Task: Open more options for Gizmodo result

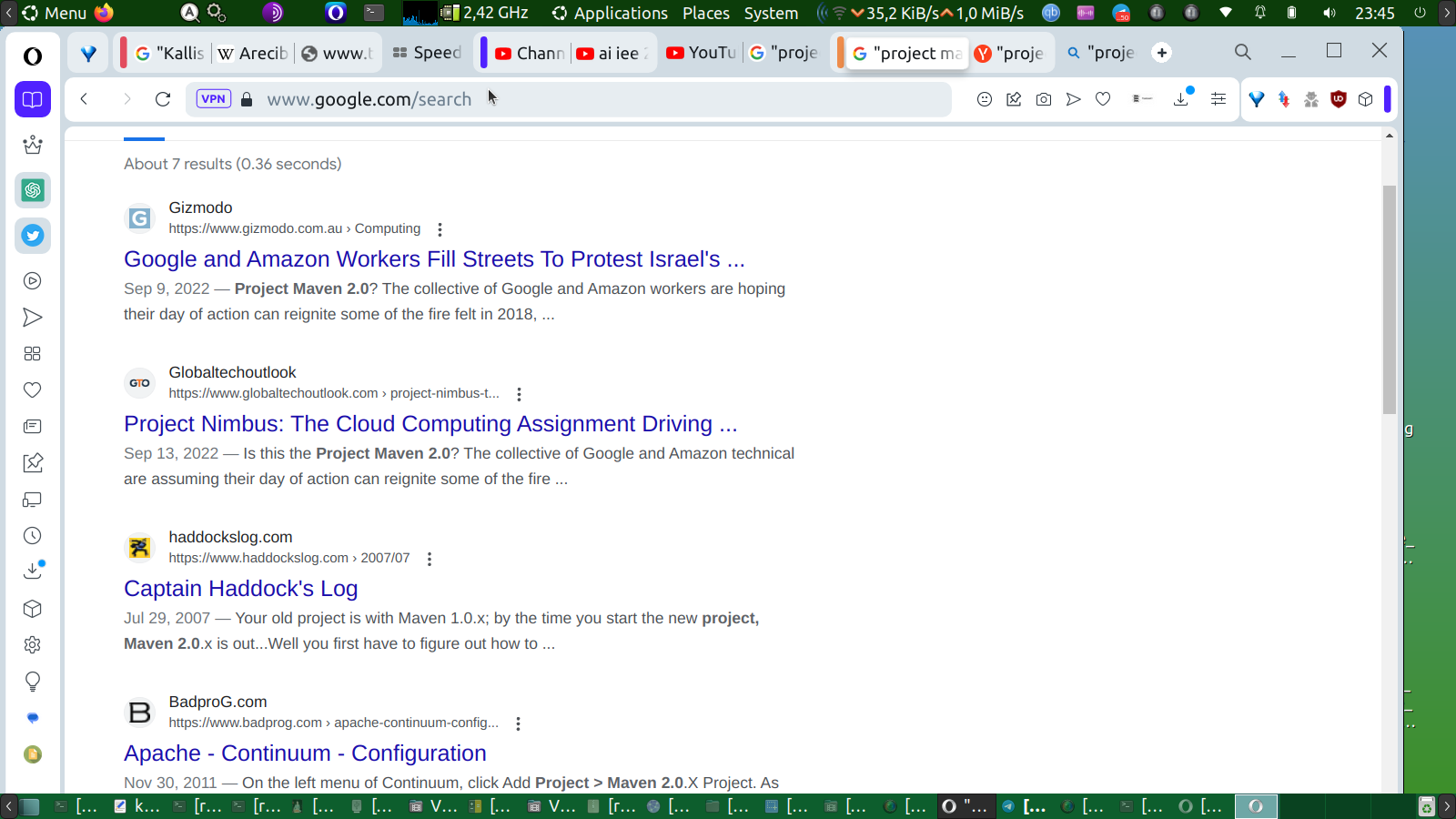Action: point(440,229)
